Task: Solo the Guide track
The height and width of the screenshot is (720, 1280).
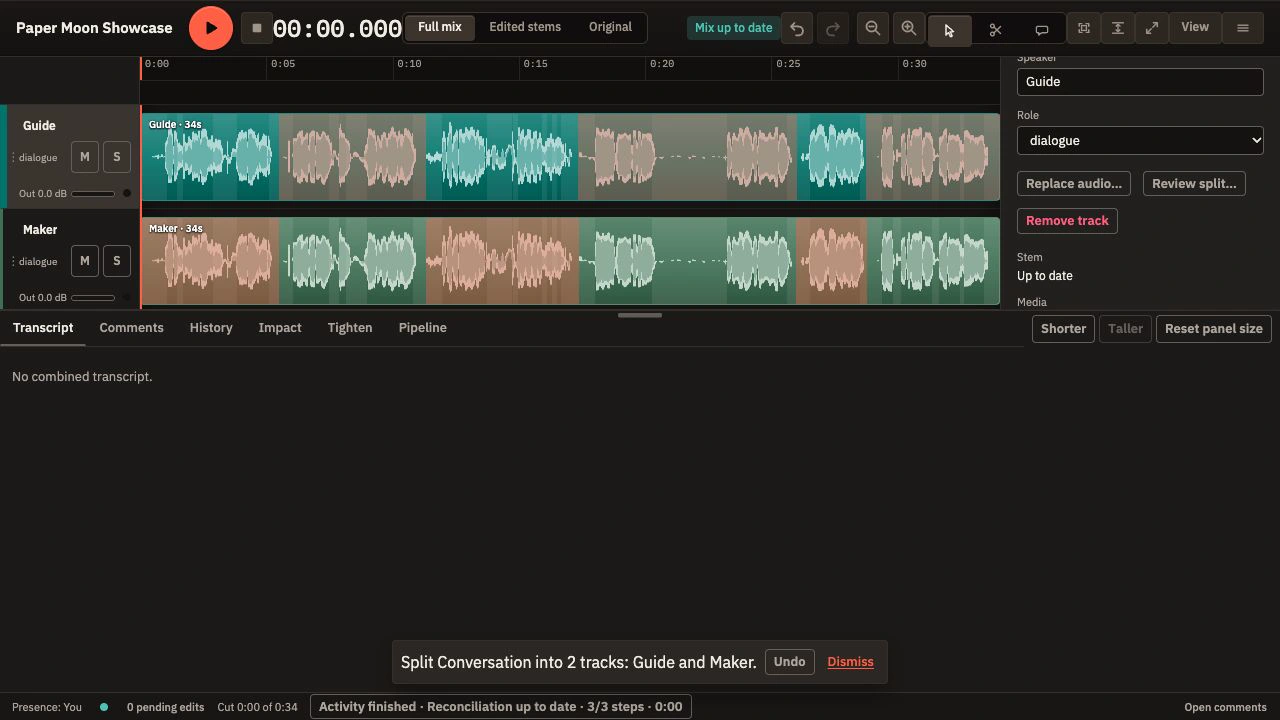Action: tap(117, 157)
